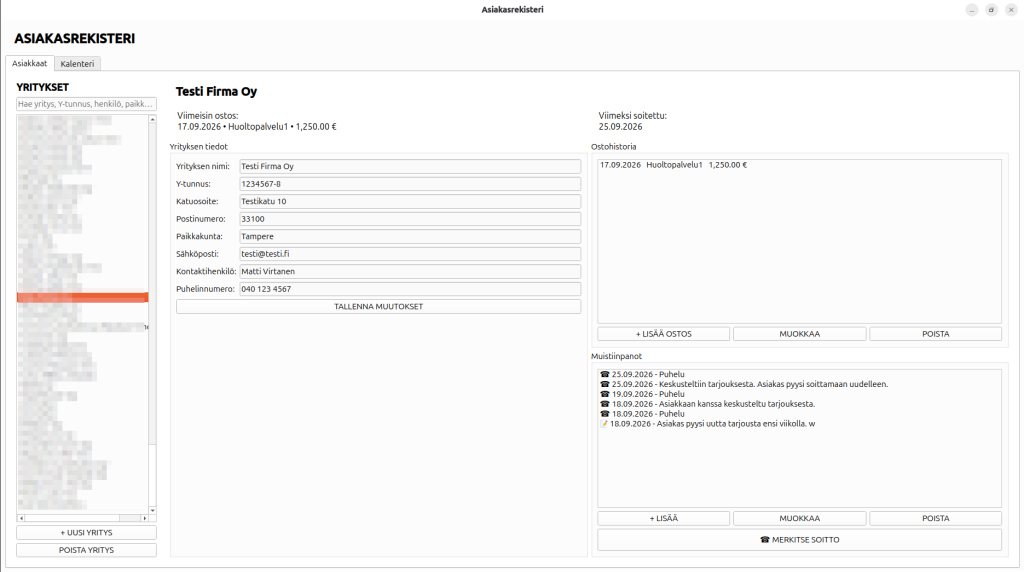Click the + LISÄÄ OSTOS button

664,334
